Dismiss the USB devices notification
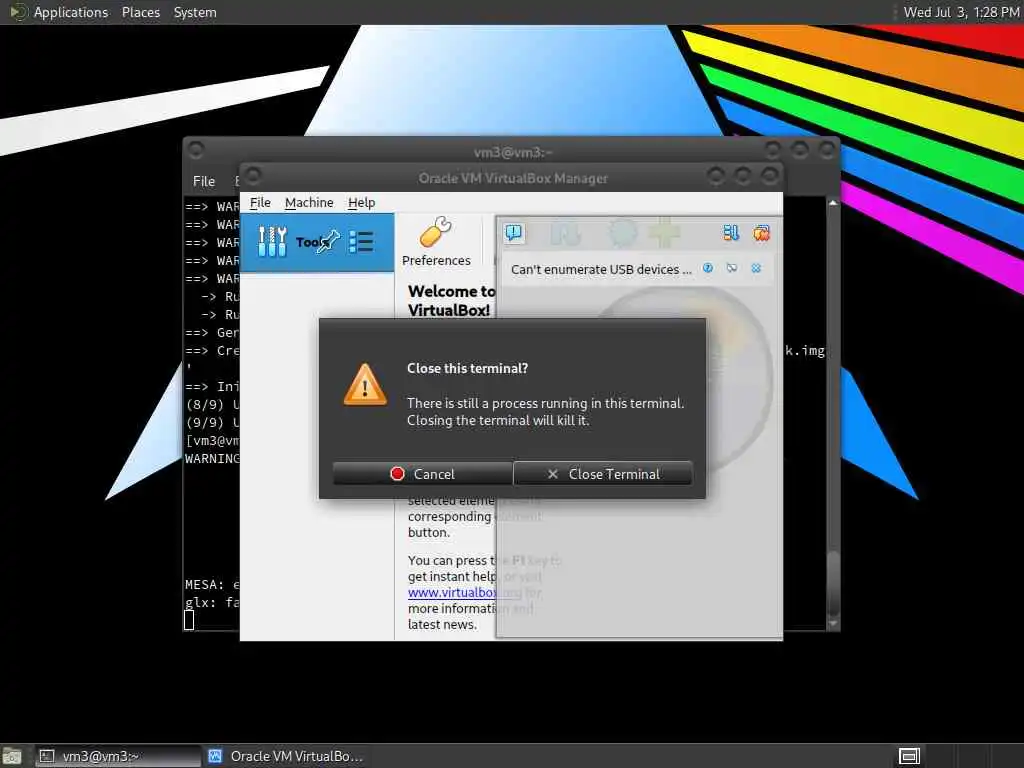 [756, 268]
